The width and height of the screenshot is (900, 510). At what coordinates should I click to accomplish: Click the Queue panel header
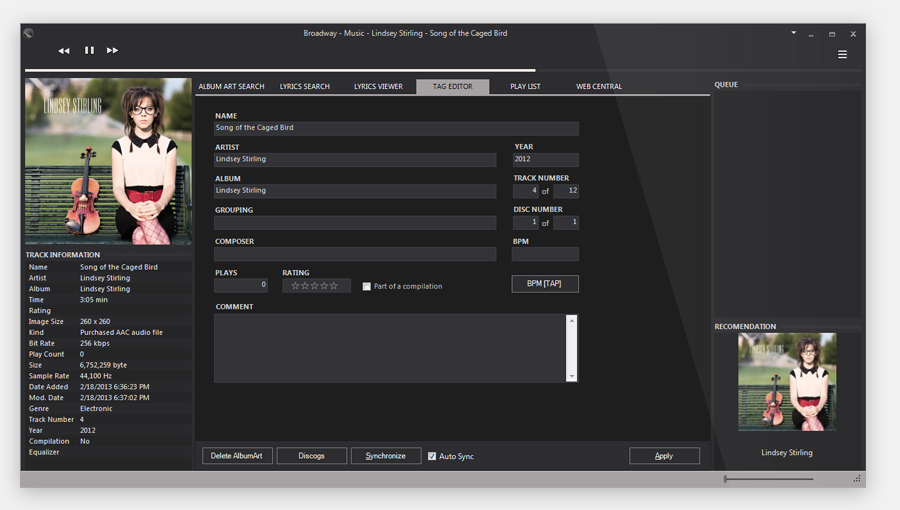(x=726, y=84)
